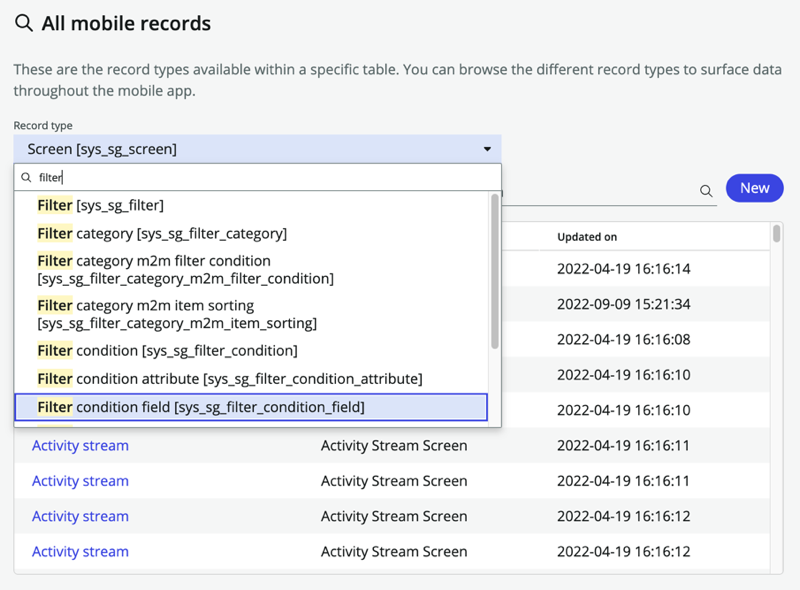800x590 pixels.
Task: Open Activity stream link updated 16:16:11 first row
Action: coord(80,446)
